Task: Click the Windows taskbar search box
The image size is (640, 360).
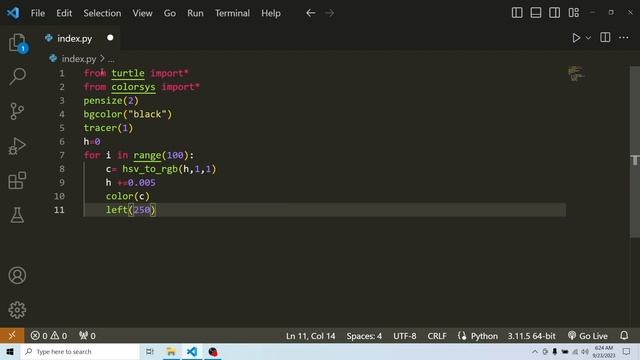Action: point(80,351)
